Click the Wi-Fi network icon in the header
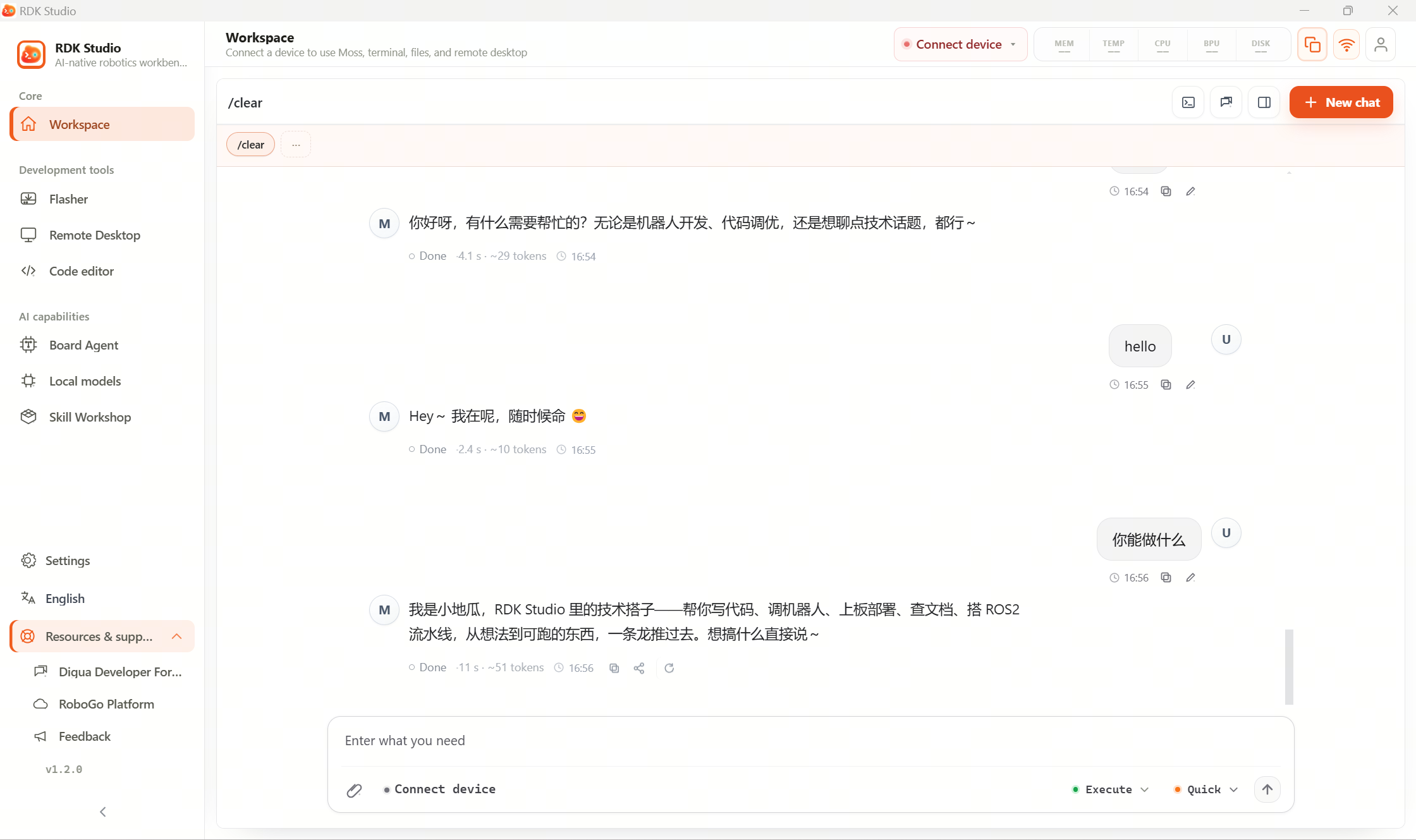The width and height of the screenshot is (1416, 840). pos(1346,44)
